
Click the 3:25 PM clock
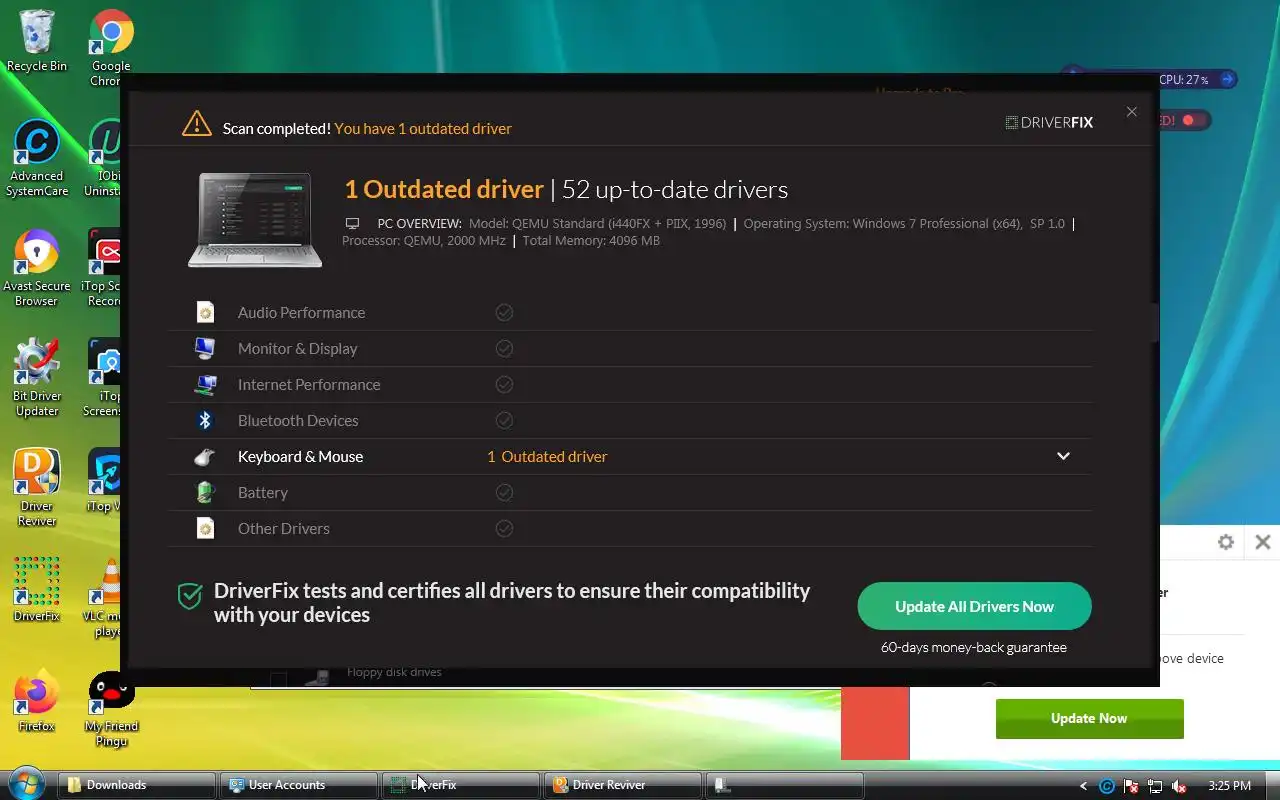1229,786
